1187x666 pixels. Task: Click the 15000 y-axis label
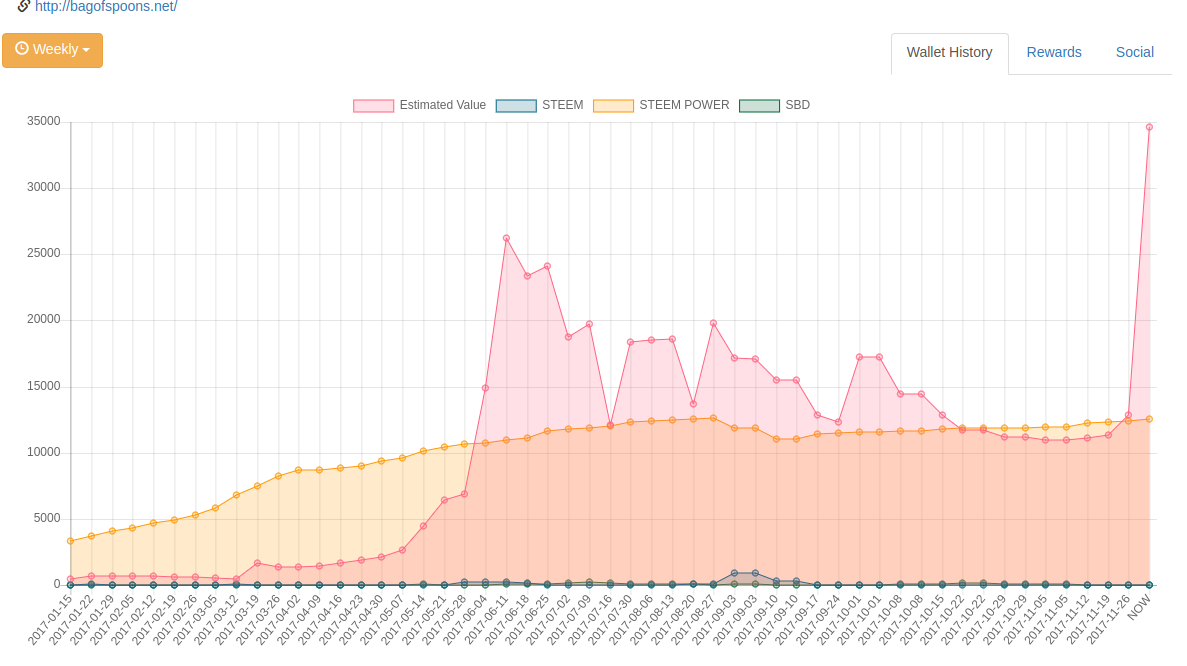click(43, 386)
